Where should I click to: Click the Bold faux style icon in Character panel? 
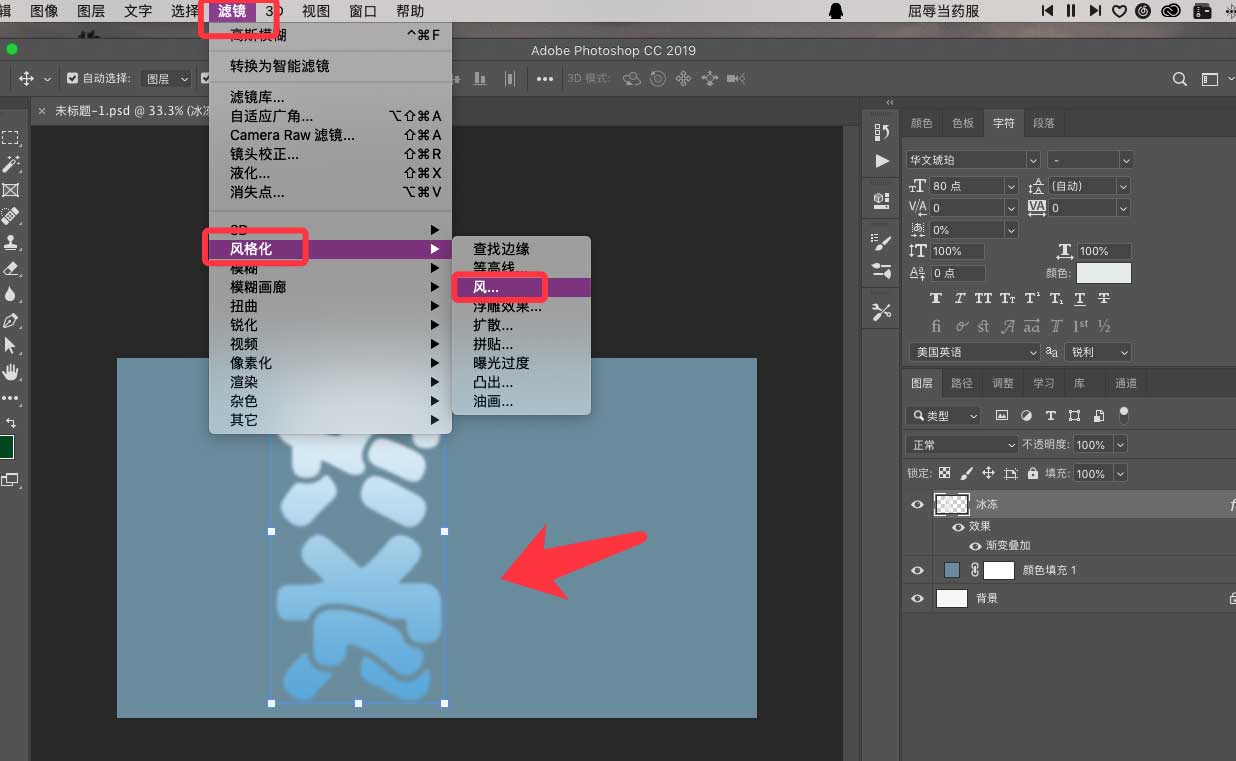(x=936, y=297)
